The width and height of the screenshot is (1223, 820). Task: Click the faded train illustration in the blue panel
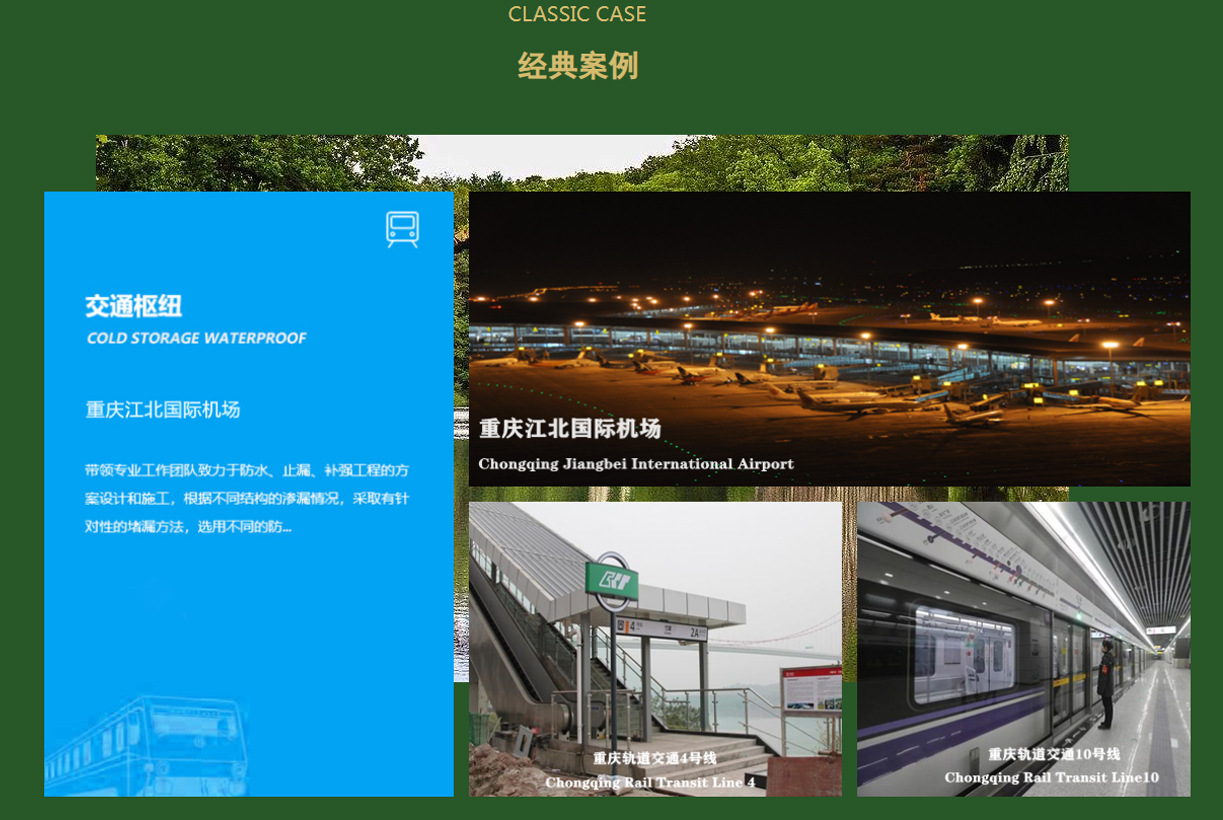coord(146,746)
